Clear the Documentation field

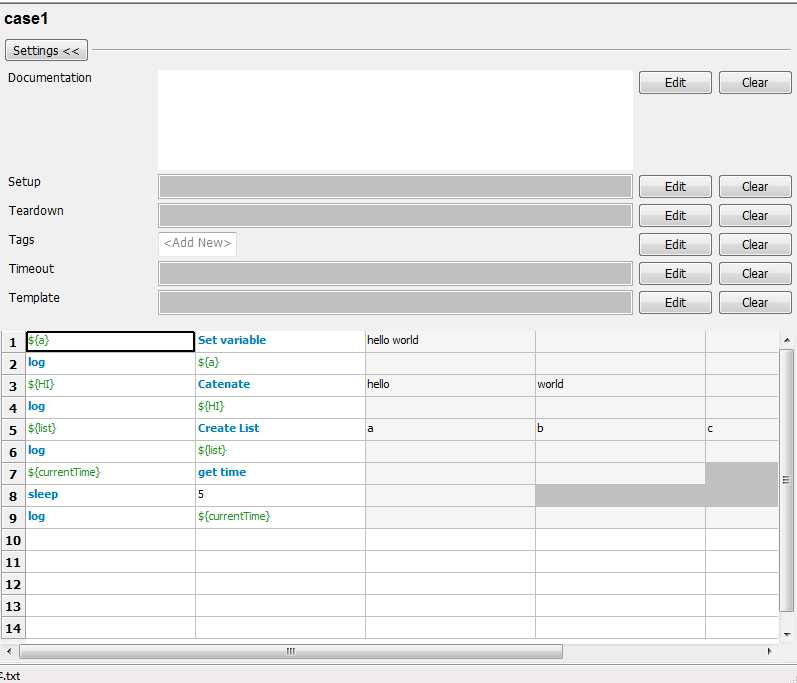pyautogui.click(x=755, y=82)
